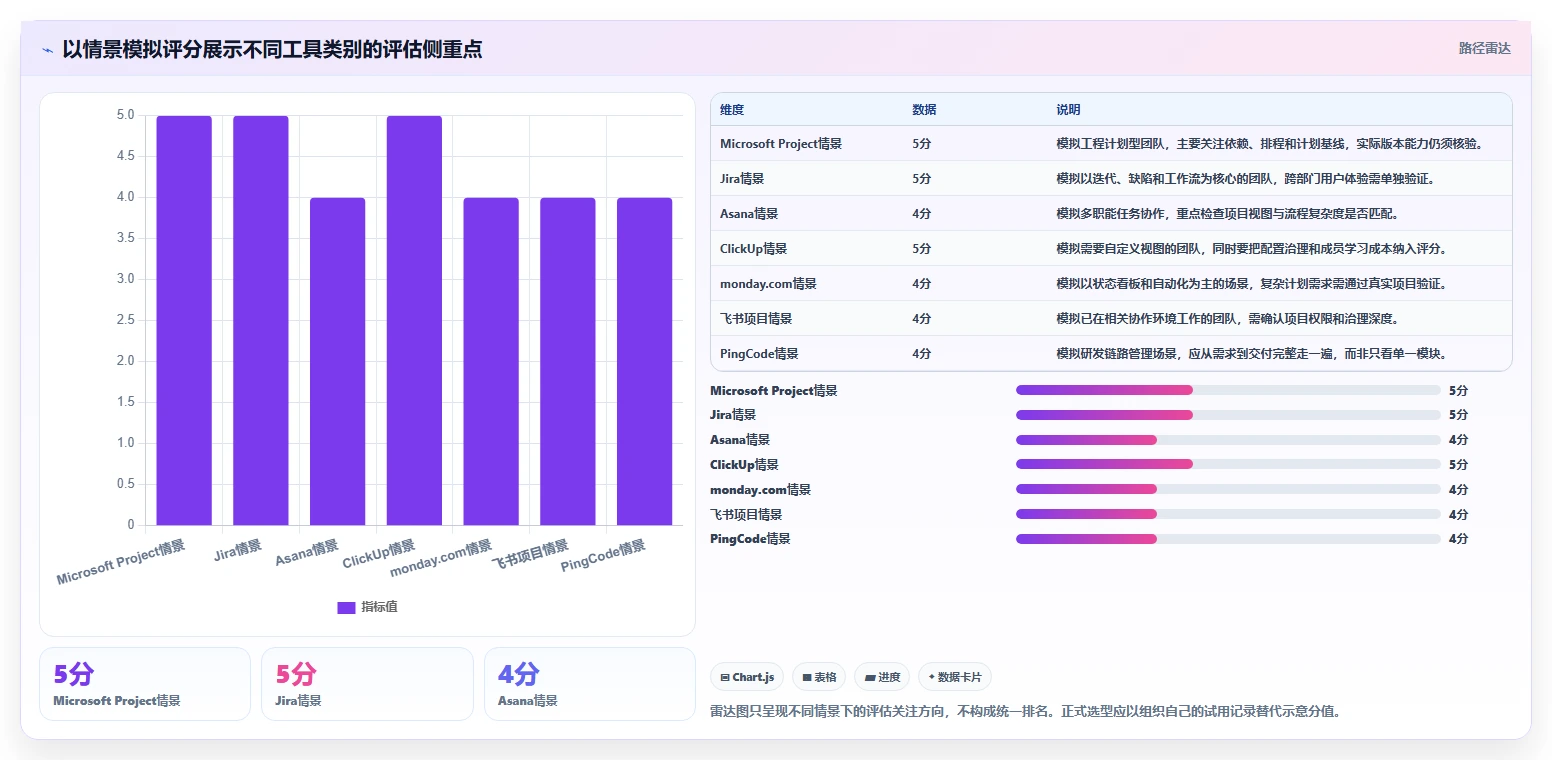This screenshot has width=1552, height=760.
Task: Click the Microsoft Project情景 bar in the chart
Action: coord(184,320)
